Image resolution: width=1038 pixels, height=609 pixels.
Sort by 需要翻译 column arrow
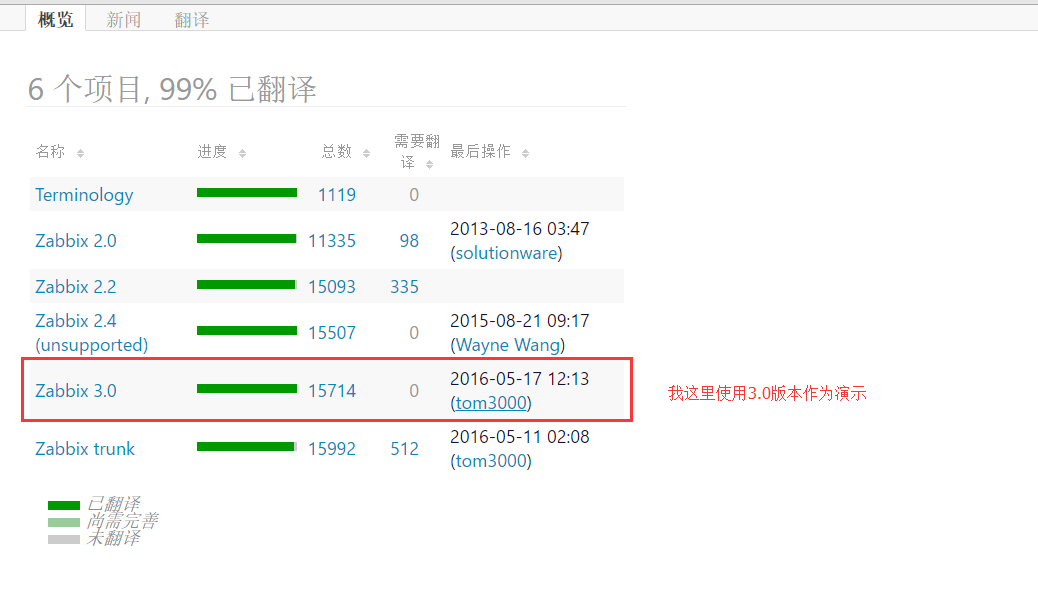(x=430, y=164)
